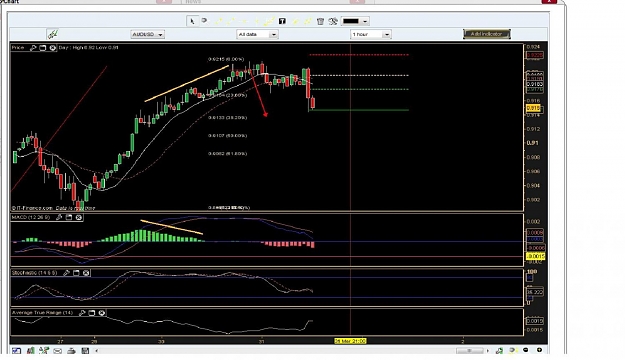Open the All data range dropdown
This screenshot has height=360, width=625.
click(257, 35)
